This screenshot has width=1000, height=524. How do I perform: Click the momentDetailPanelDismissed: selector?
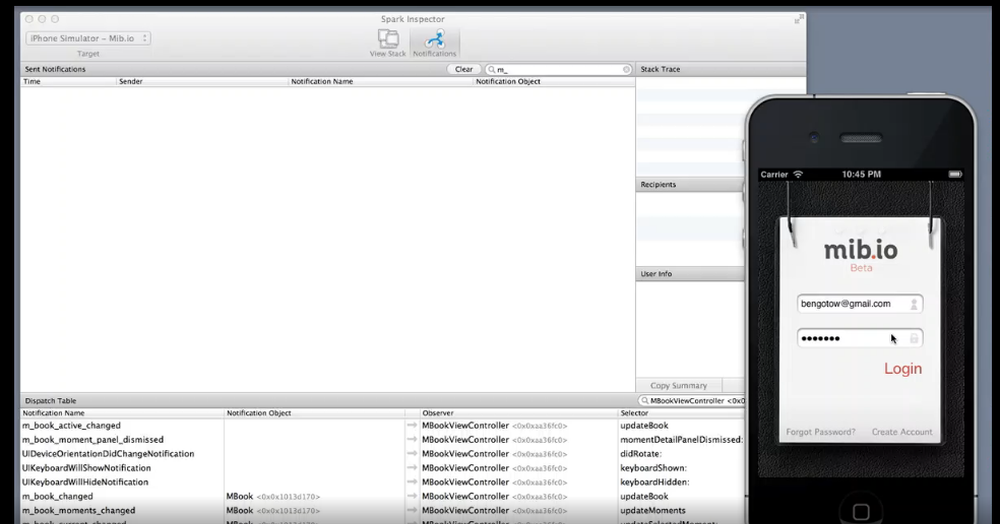681,440
